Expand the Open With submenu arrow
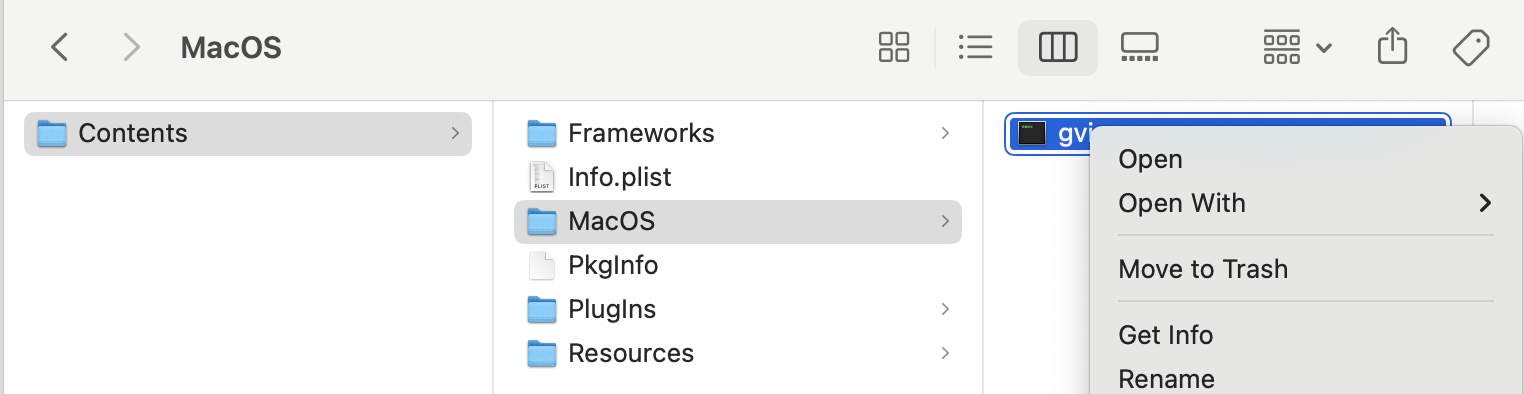 (1484, 203)
